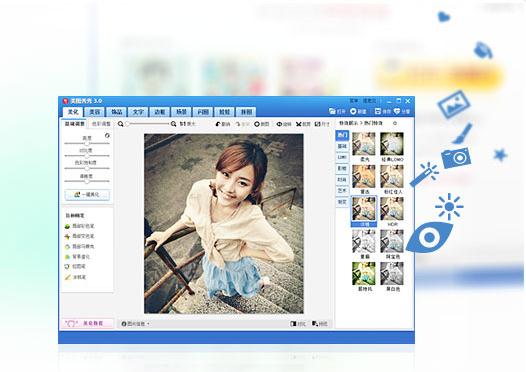Open the menu item in title bar
Screen dimensions: 526x372
click(354, 101)
